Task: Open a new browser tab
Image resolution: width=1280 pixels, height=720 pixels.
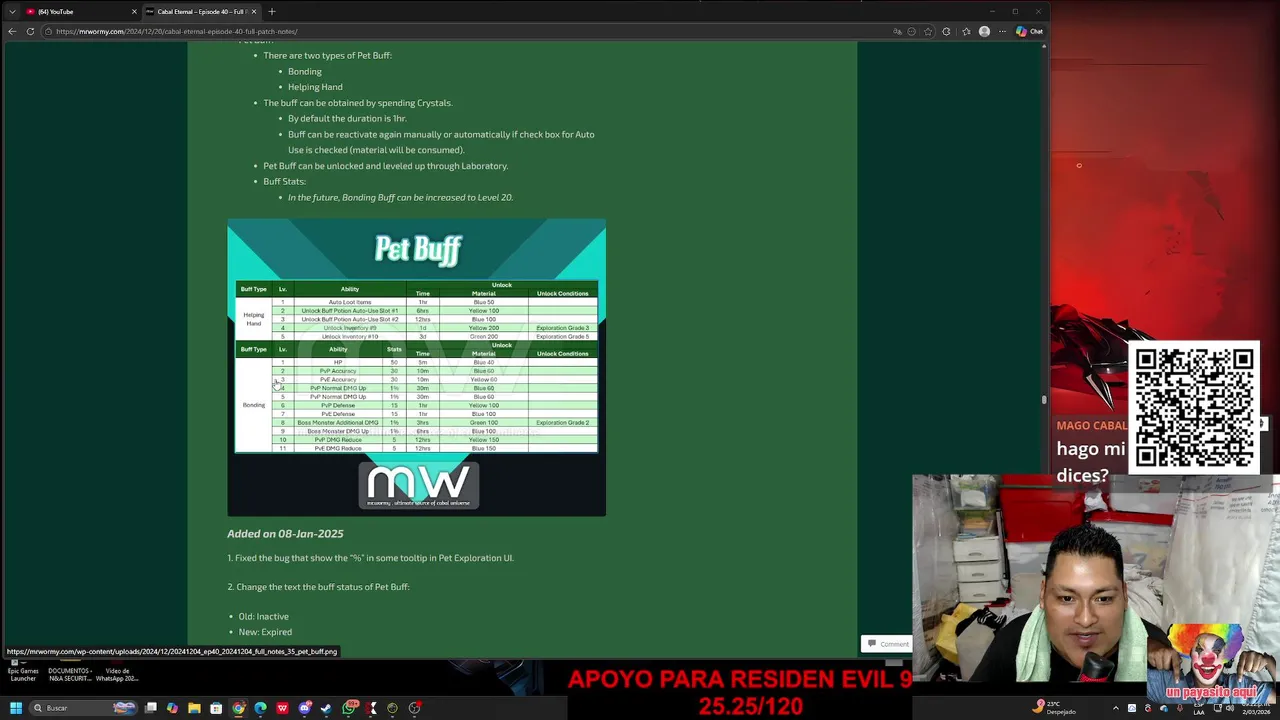Action: click(x=272, y=11)
